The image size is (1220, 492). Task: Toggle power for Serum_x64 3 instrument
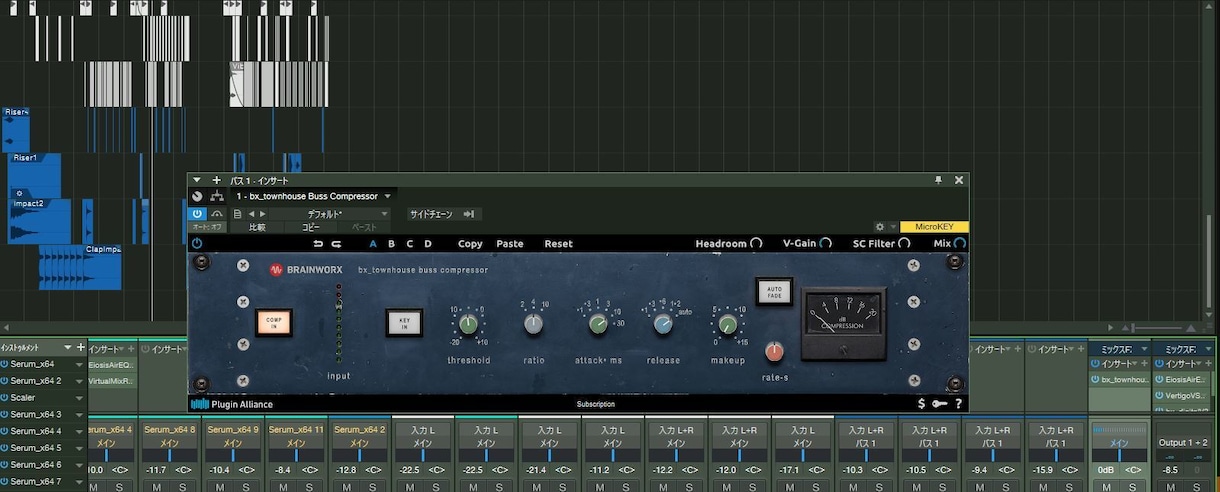click(x=5, y=414)
